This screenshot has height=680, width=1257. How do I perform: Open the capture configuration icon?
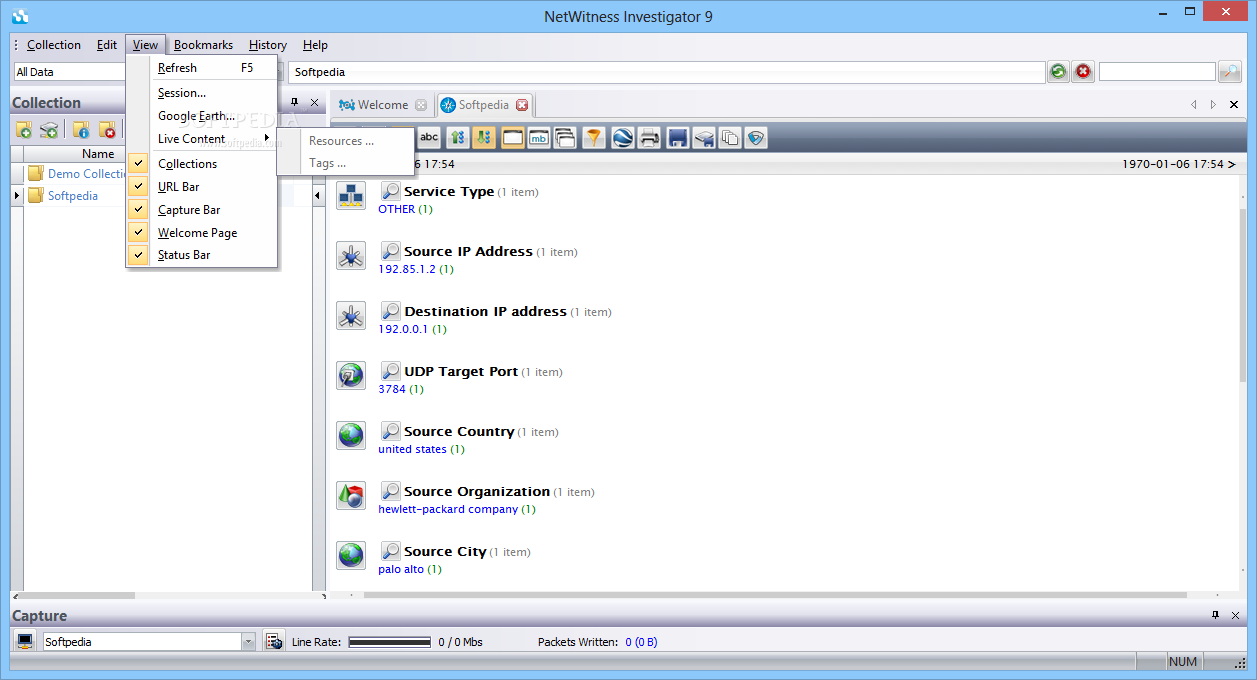coord(274,641)
